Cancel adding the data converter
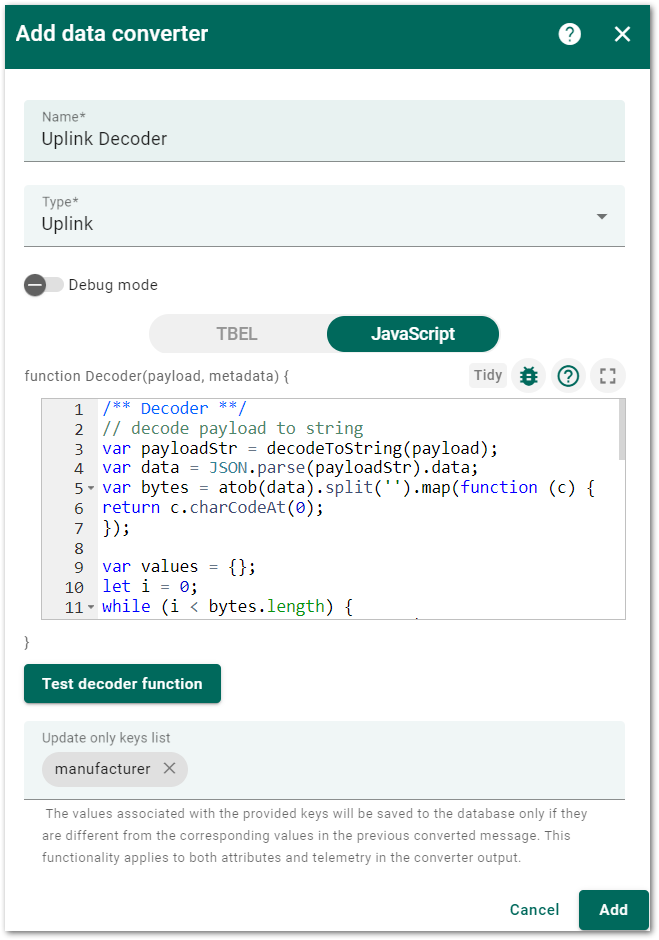The image size is (659, 940). (x=534, y=909)
